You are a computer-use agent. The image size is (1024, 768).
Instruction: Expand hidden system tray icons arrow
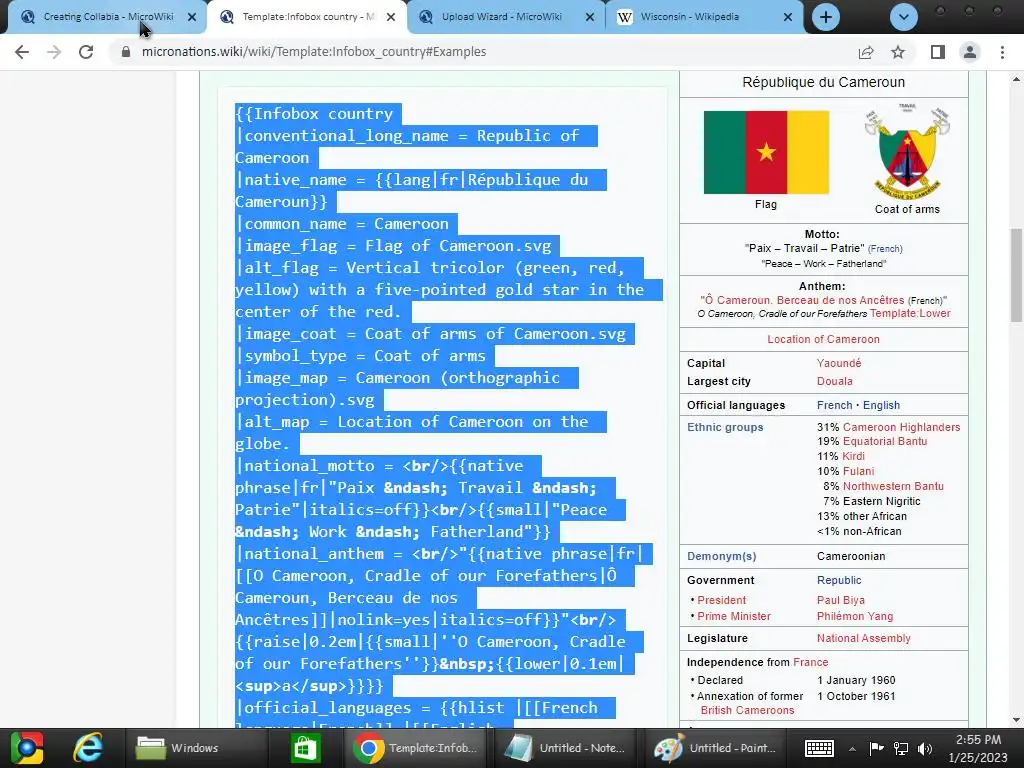(x=852, y=748)
